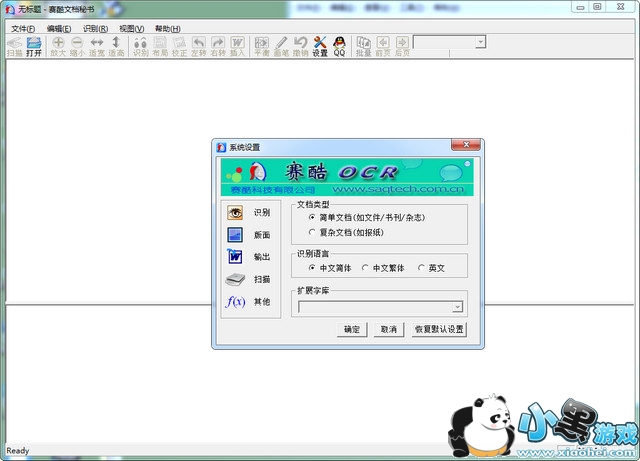Open the 视图(V) menu

pyautogui.click(x=131, y=29)
